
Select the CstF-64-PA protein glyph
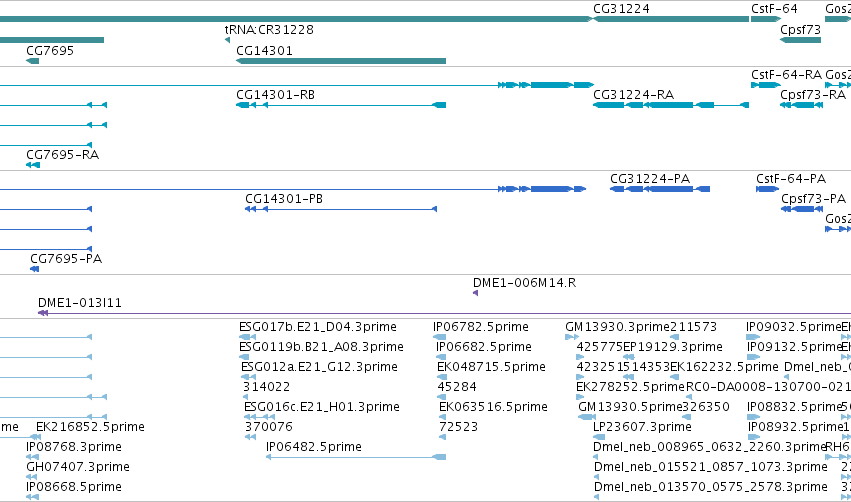tap(767, 189)
